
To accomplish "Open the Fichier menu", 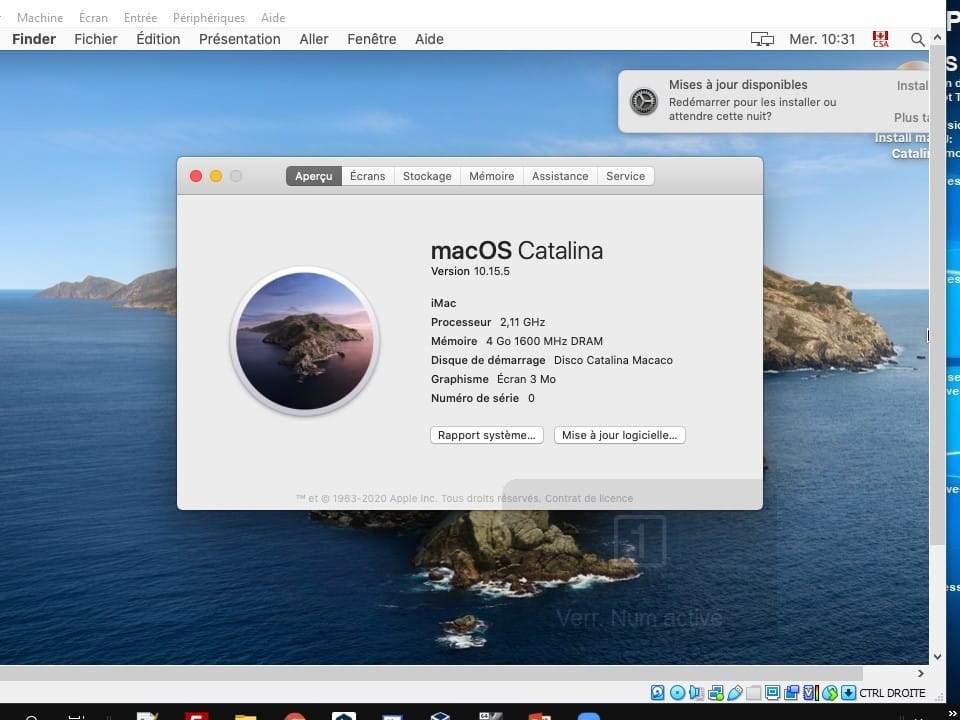I will coord(96,39).
